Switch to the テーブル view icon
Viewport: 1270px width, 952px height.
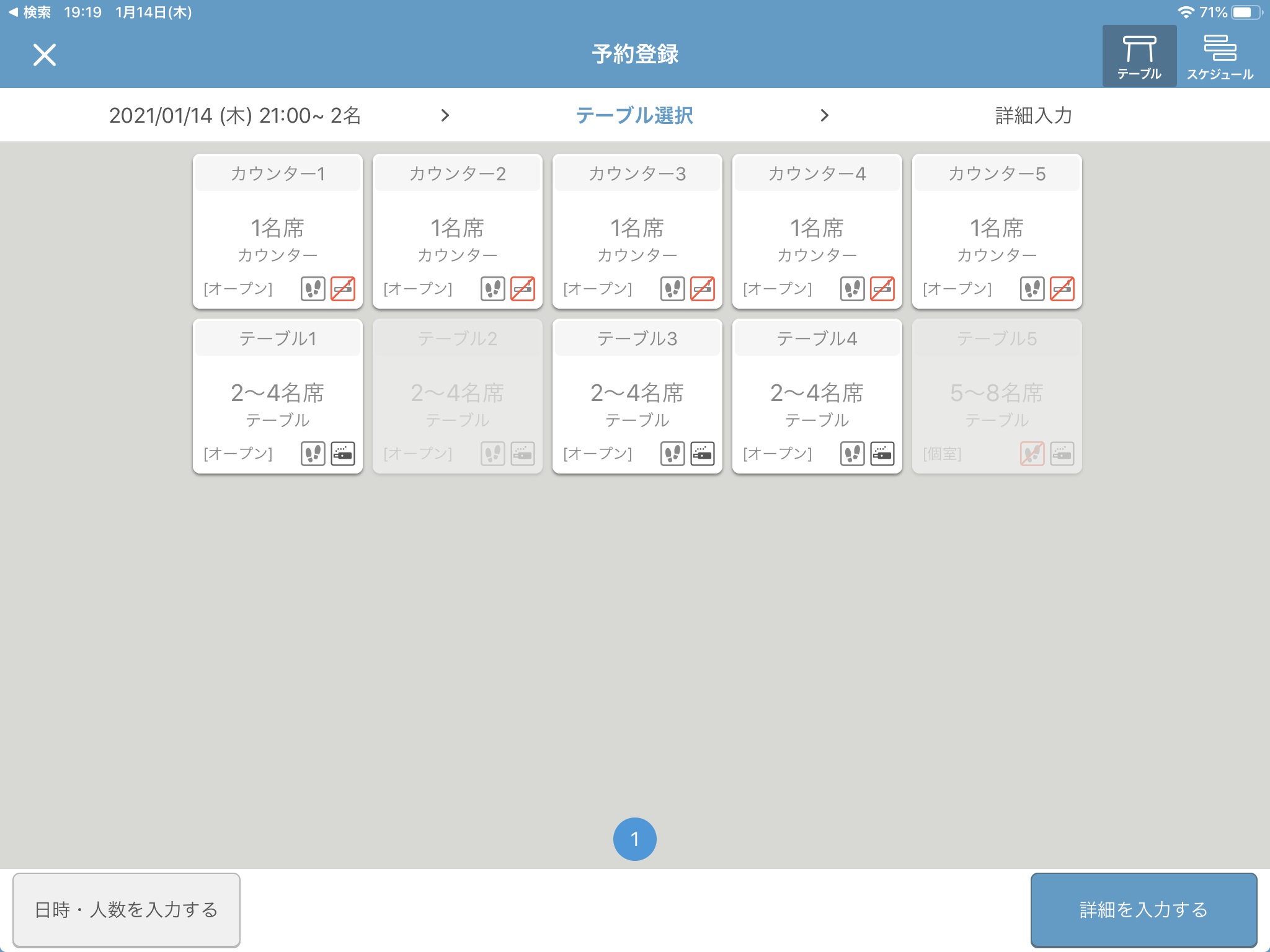click(1139, 56)
